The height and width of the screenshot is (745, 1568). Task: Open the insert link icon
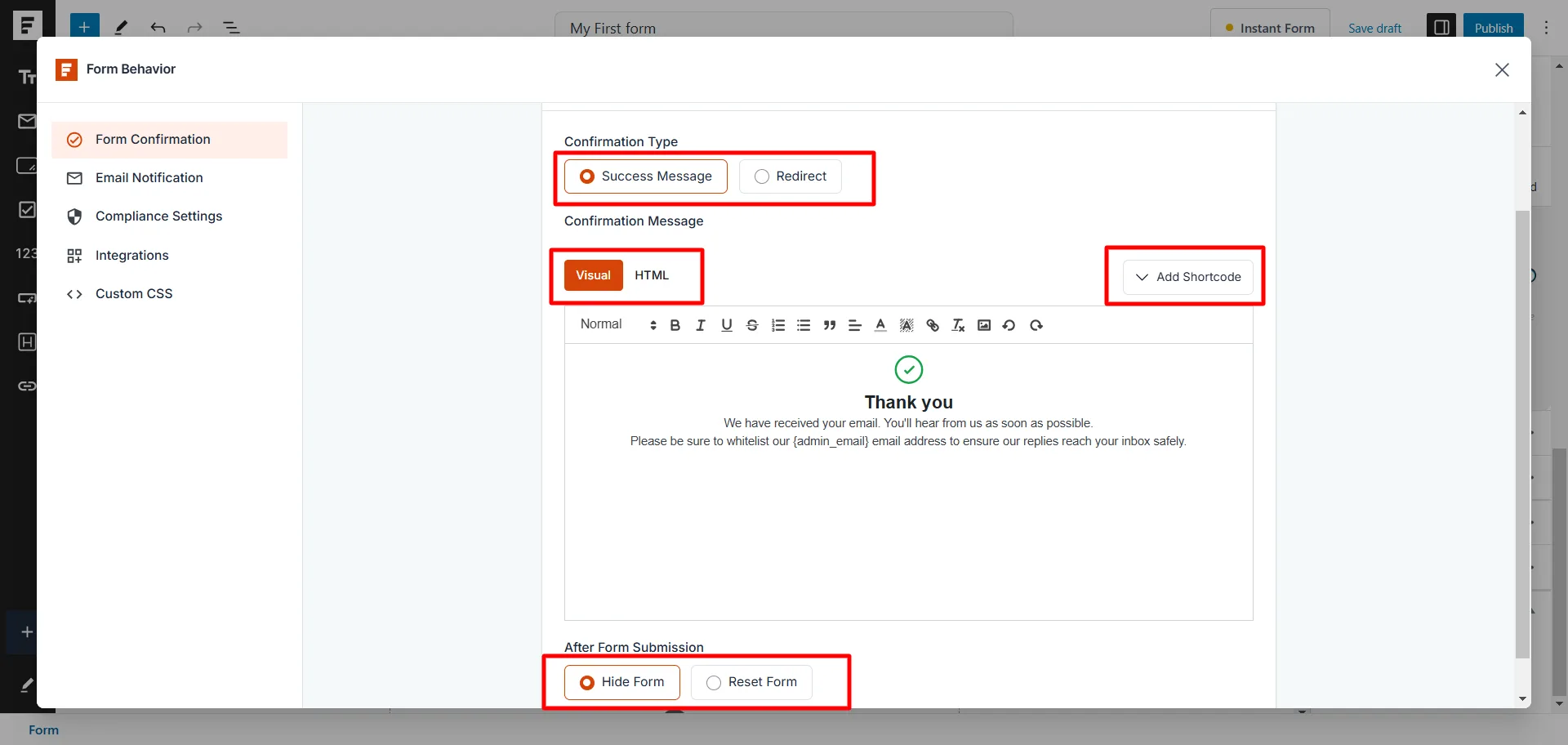coord(933,325)
